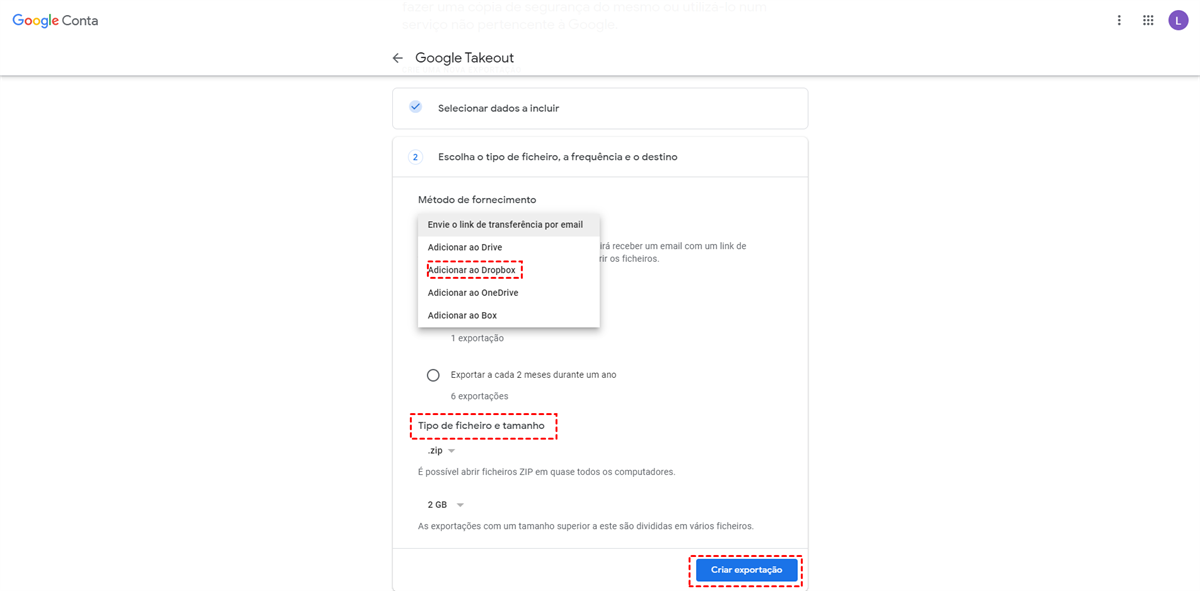
Task: Open the .zip file type dropdown
Action: pos(441,451)
